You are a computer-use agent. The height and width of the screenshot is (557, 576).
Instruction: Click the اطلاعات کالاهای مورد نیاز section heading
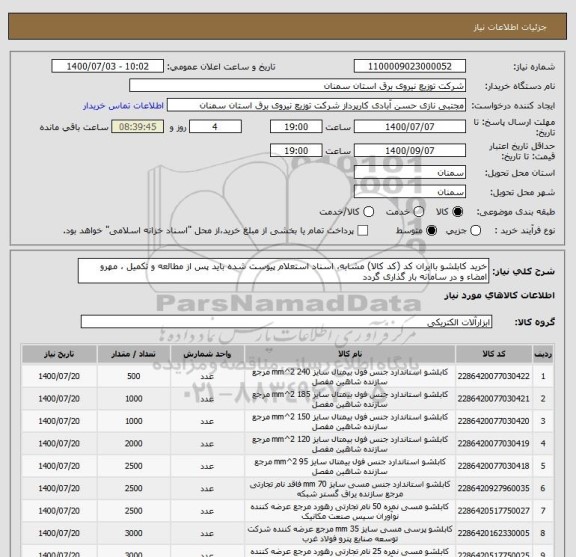pyautogui.click(x=500, y=295)
